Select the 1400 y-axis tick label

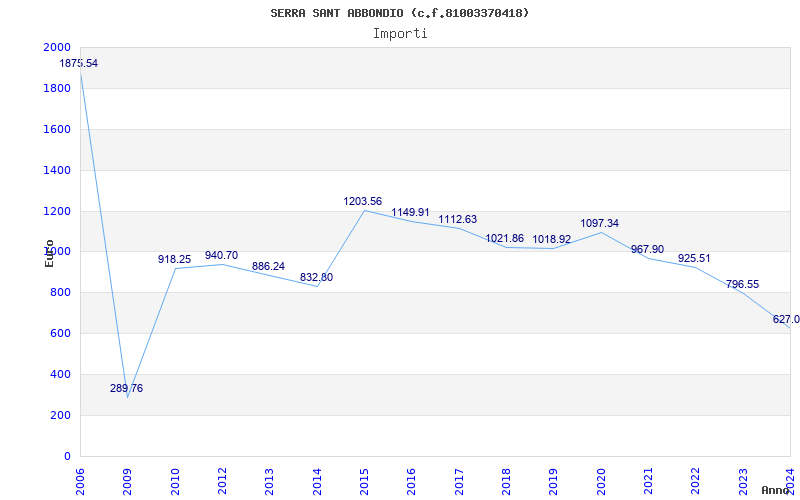tap(57, 170)
